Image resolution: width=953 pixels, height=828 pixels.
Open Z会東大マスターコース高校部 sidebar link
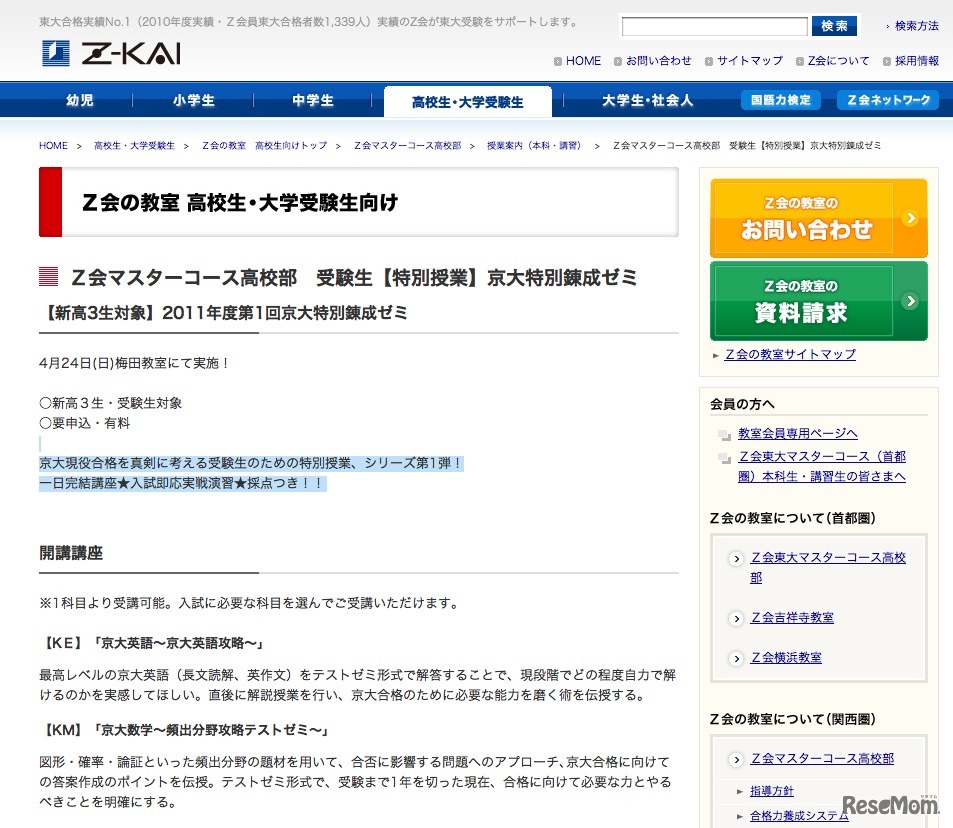[x=828, y=567]
